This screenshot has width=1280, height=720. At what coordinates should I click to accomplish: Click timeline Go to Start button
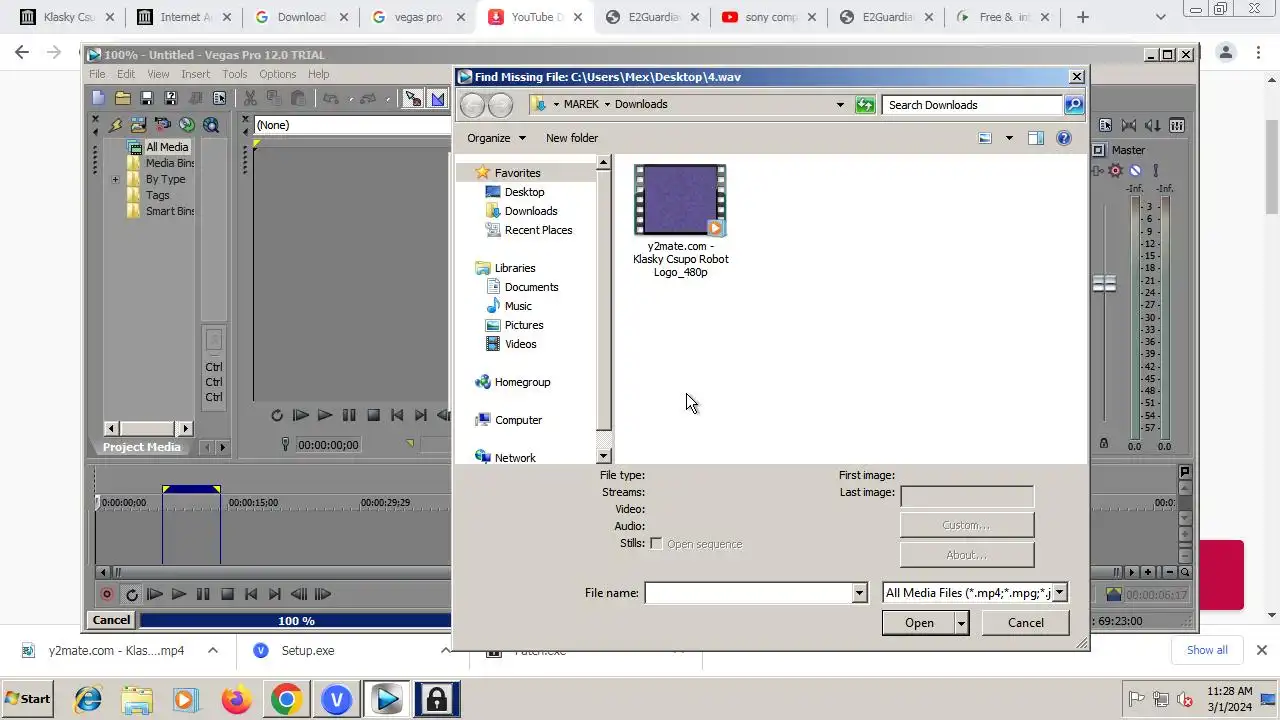click(x=251, y=594)
